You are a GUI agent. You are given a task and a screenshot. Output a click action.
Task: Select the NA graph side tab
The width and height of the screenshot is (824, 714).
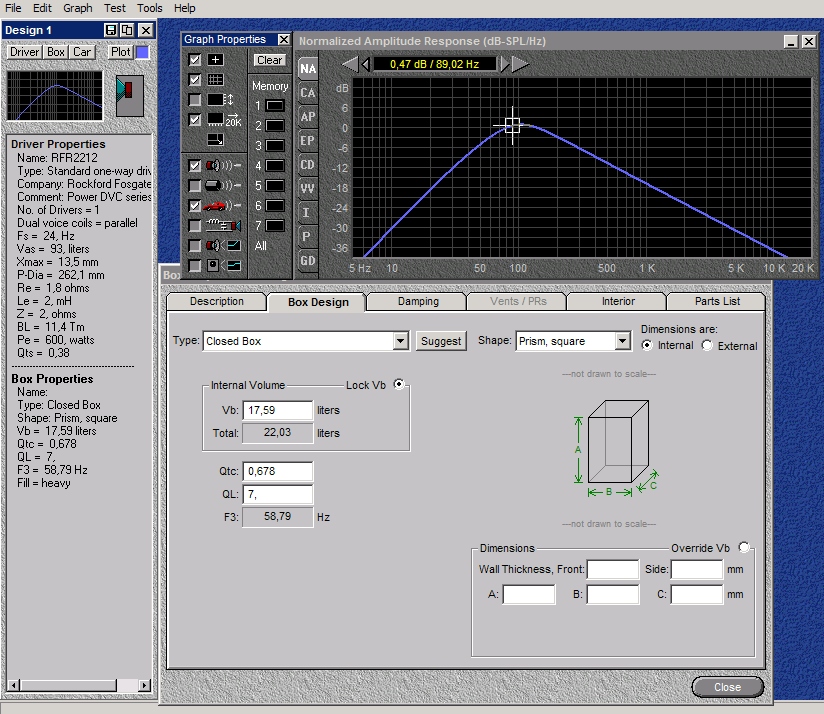click(x=308, y=69)
